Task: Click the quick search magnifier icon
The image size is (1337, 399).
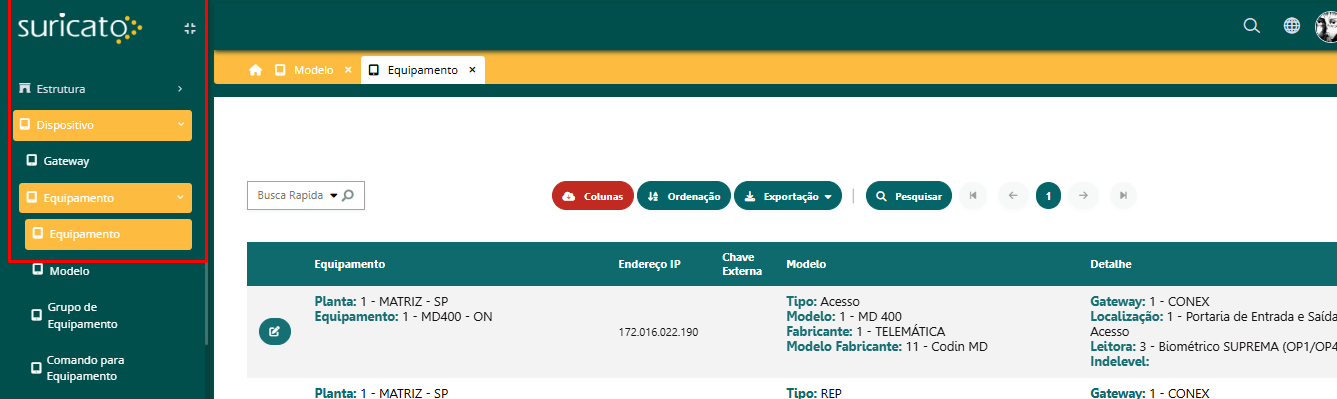Action: pos(348,196)
